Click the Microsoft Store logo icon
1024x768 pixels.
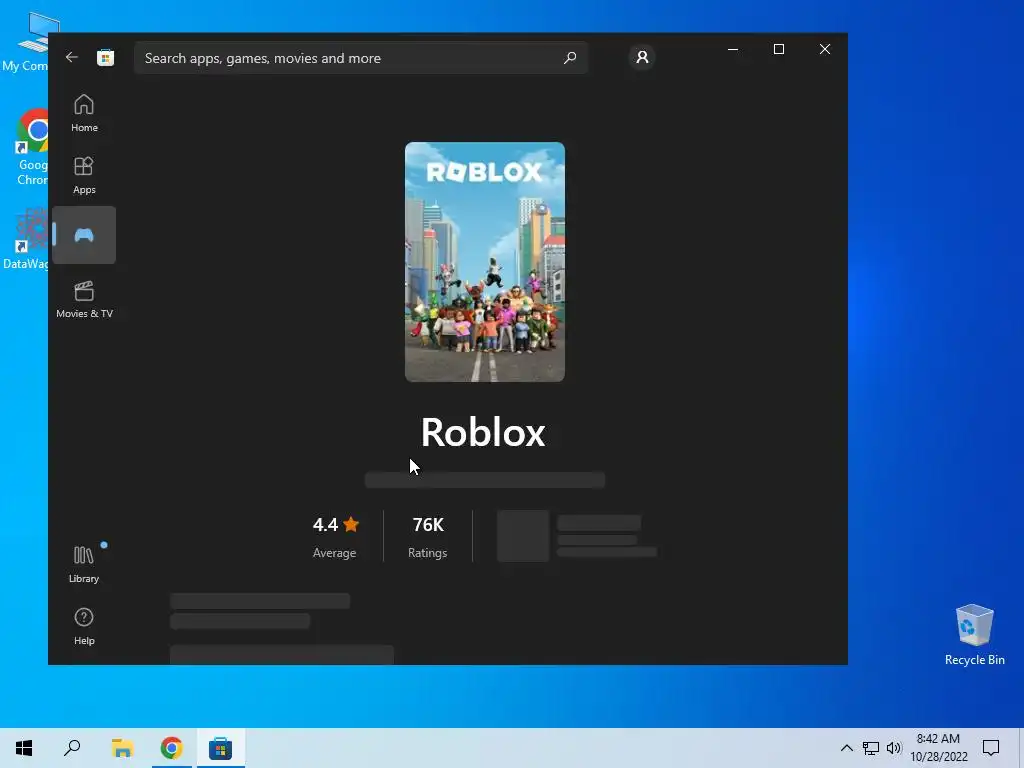tap(106, 57)
